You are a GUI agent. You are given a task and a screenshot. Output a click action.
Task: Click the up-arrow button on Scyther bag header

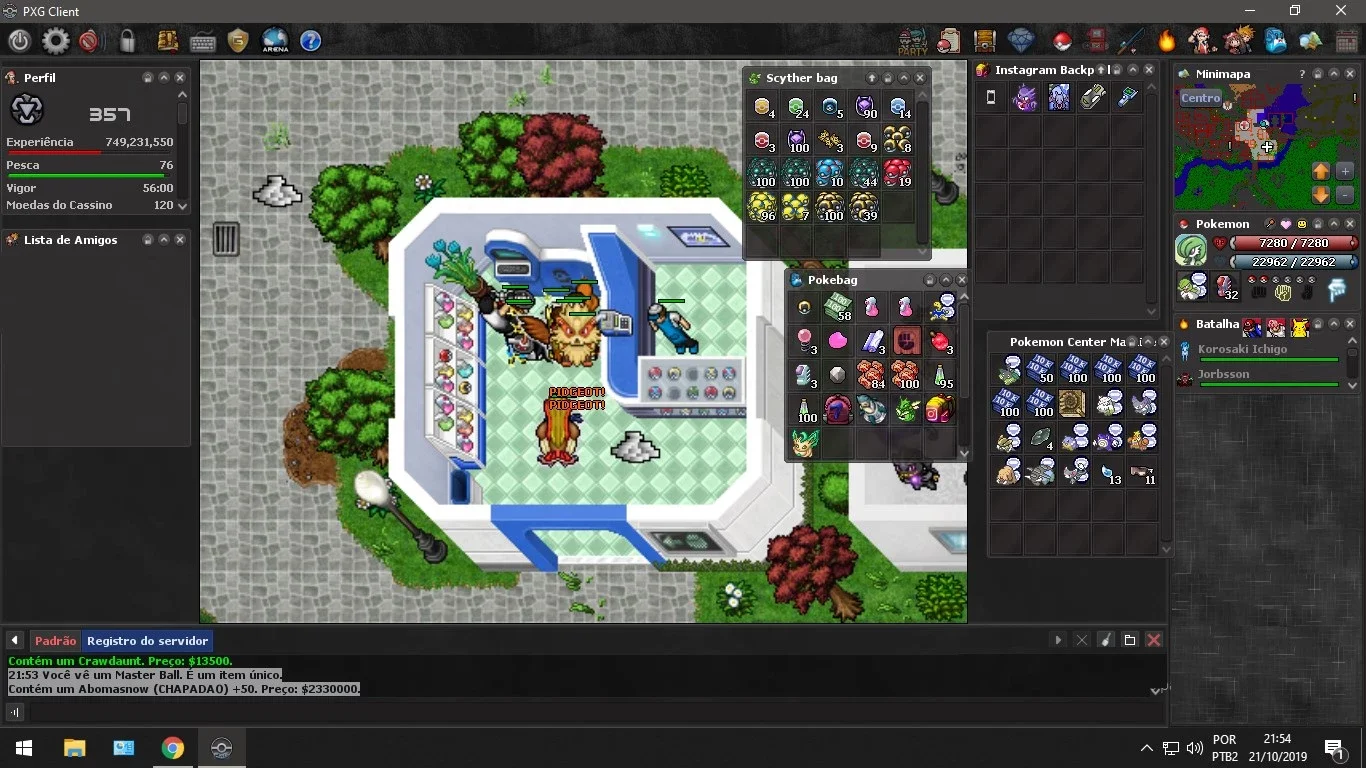click(872, 77)
